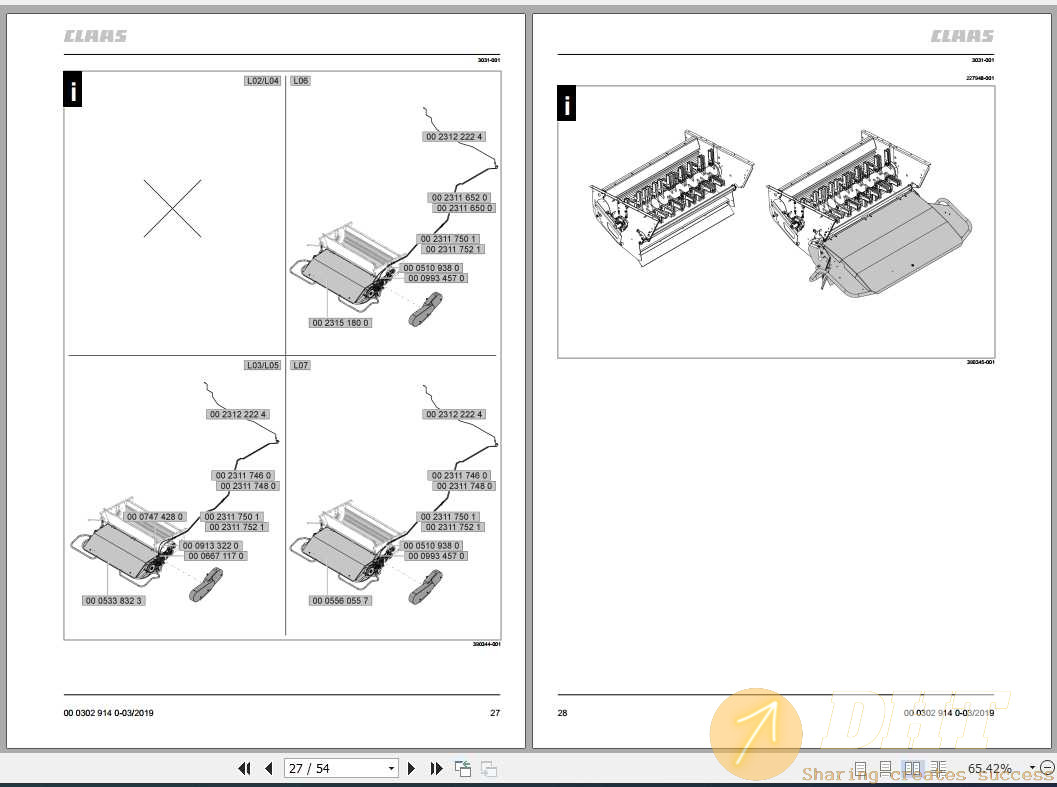Click the L06 panel label
This screenshot has width=1057, height=787.
pos(301,80)
